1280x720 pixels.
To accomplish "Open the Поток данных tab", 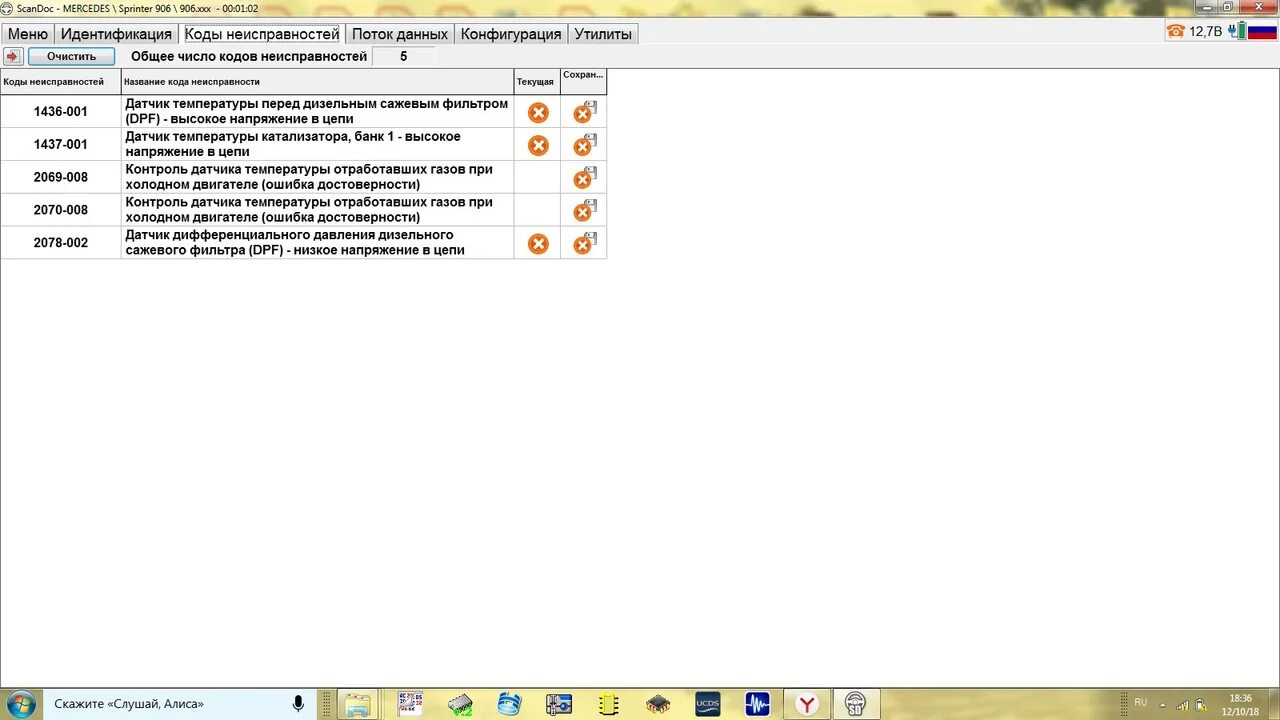I will [400, 34].
